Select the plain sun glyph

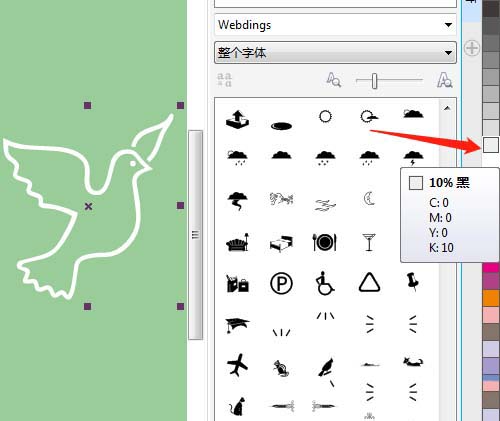325,117
